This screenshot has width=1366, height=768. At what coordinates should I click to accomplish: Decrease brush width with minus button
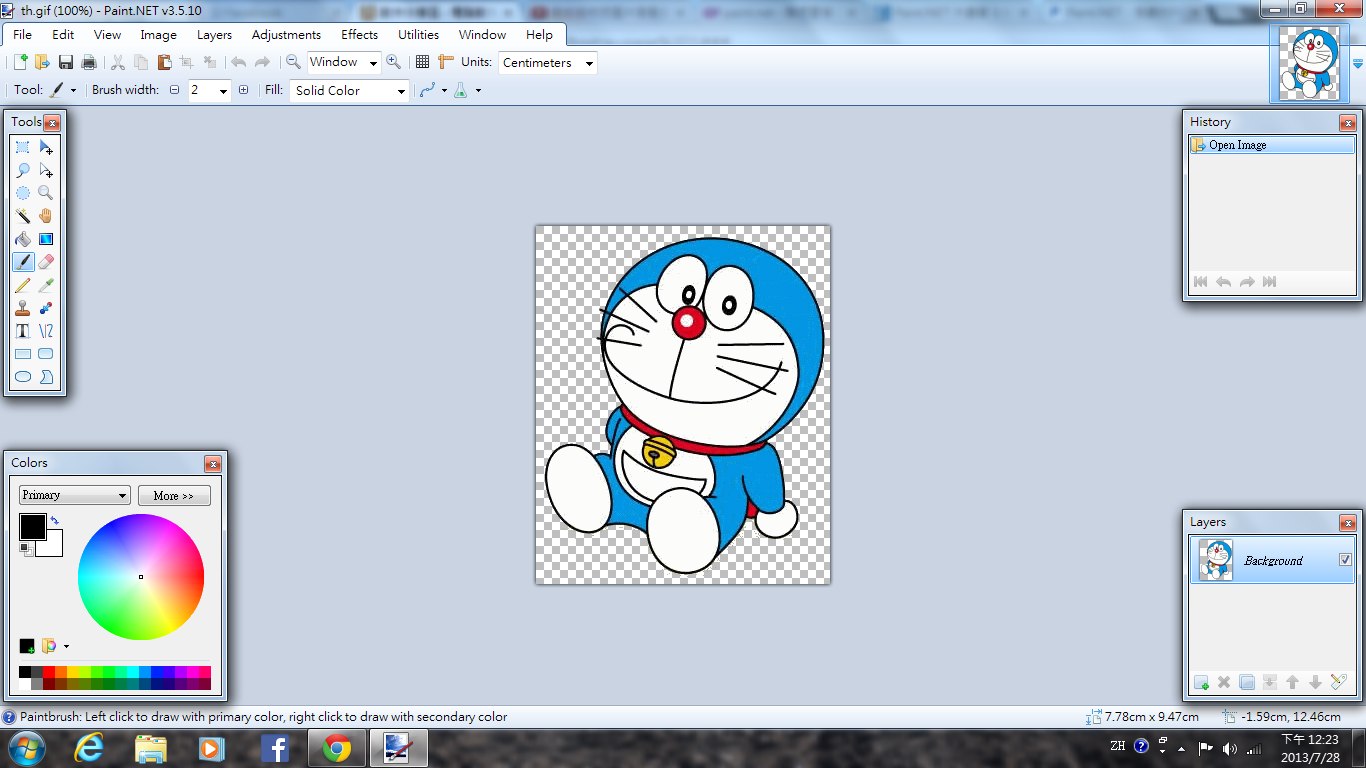click(174, 90)
